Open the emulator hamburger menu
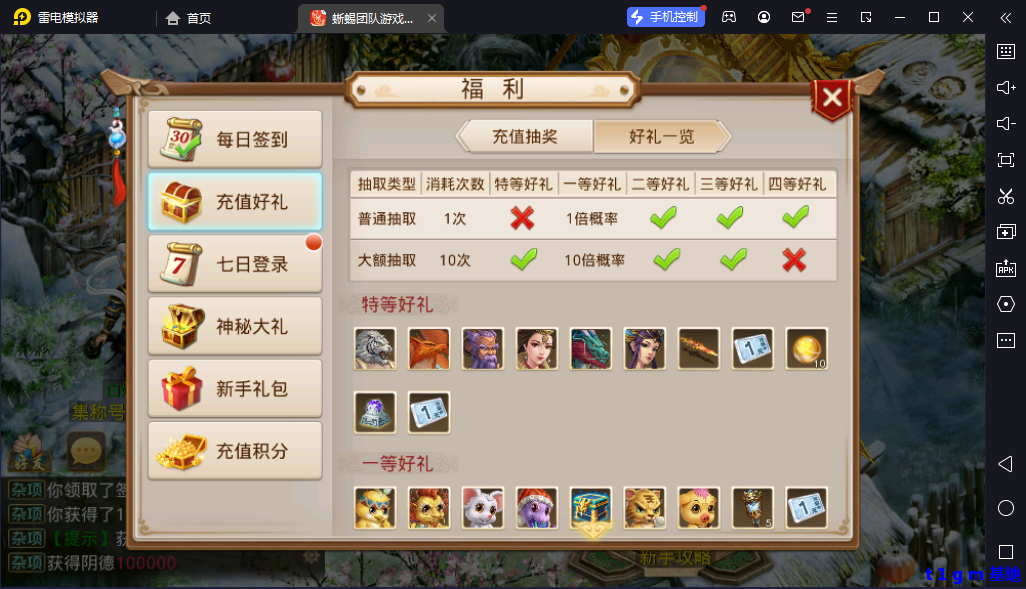The width and height of the screenshot is (1026, 589). (832, 18)
